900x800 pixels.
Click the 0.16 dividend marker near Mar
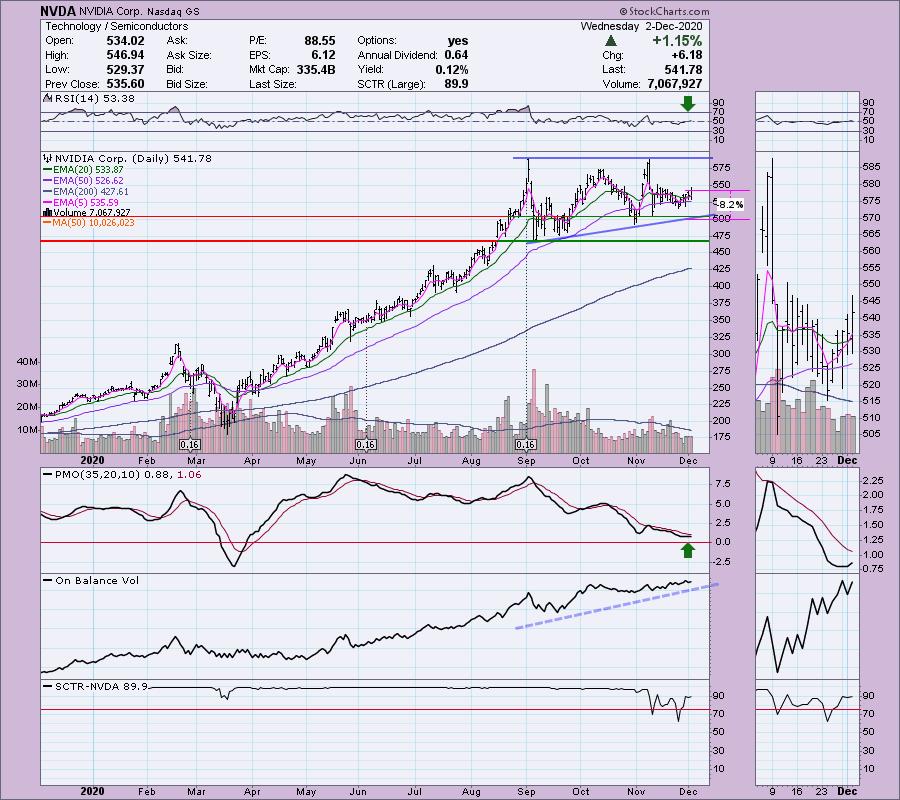189,445
